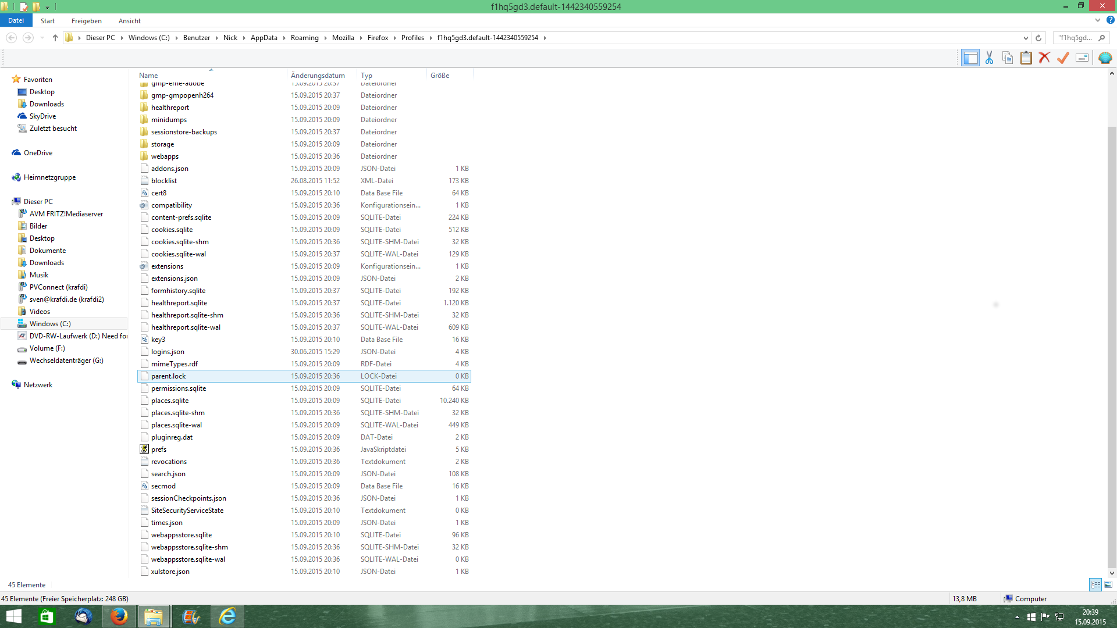Screen dimensions: 1117x628
Task: Select the xulstore.json file
Action: coord(170,572)
